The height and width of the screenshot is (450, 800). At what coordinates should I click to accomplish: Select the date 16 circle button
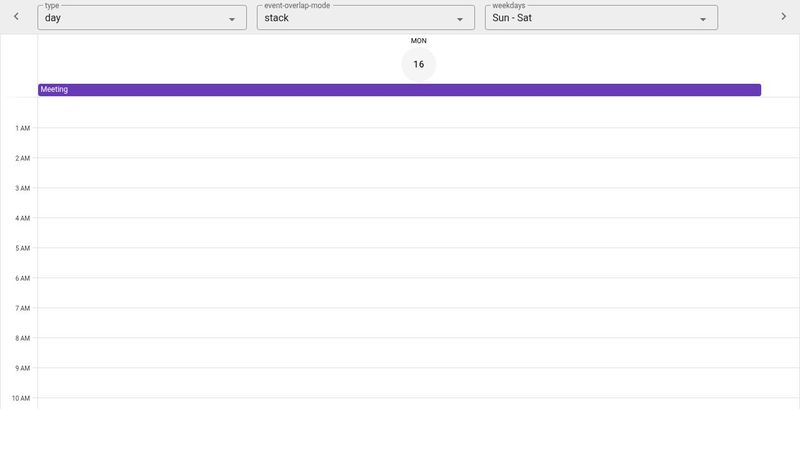pos(418,64)
